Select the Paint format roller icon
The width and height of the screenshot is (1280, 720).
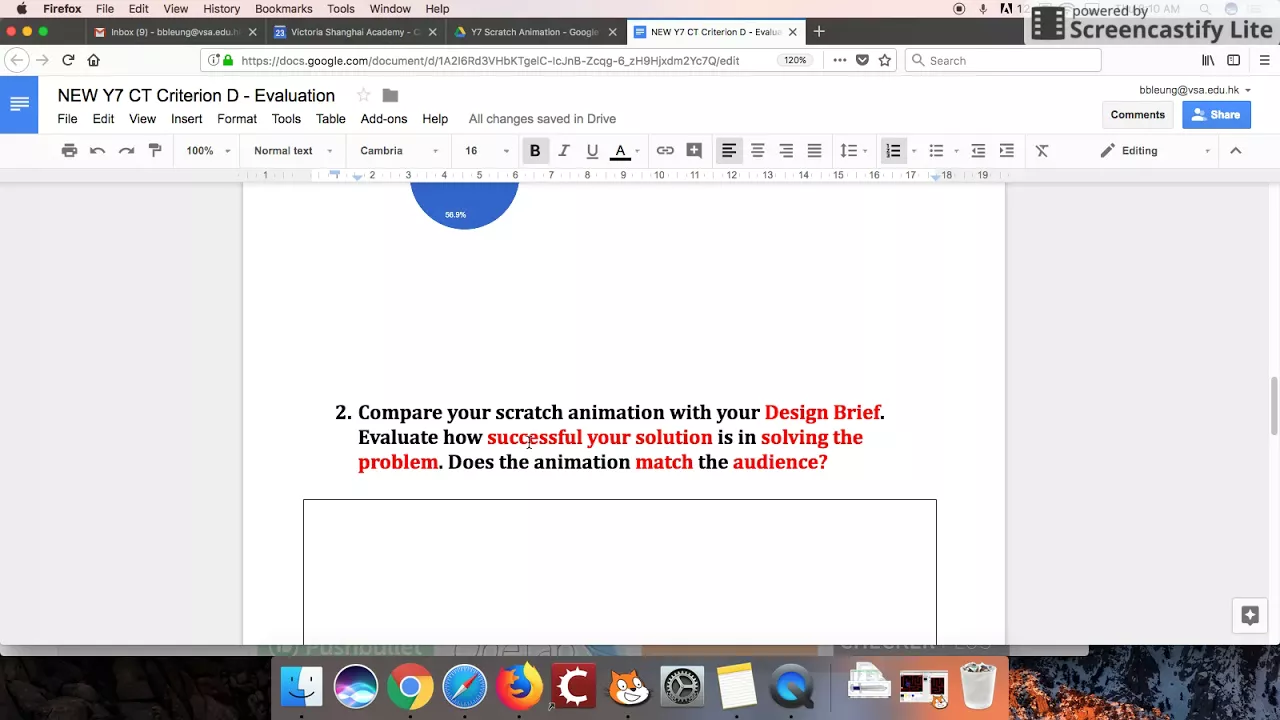pyautogui.click(x=155, y=151)
